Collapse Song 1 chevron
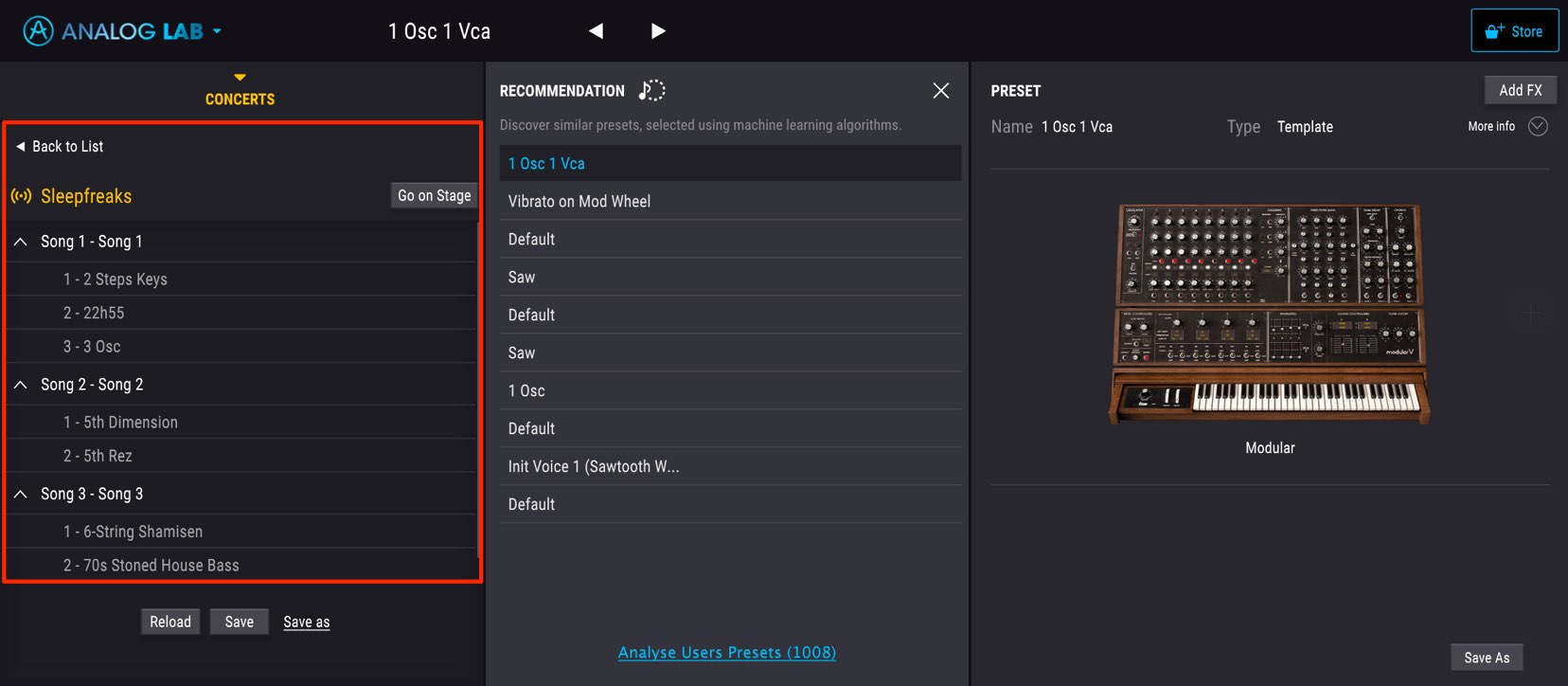The width and height of the screenshot is (1568, 686). click(20, 242)
